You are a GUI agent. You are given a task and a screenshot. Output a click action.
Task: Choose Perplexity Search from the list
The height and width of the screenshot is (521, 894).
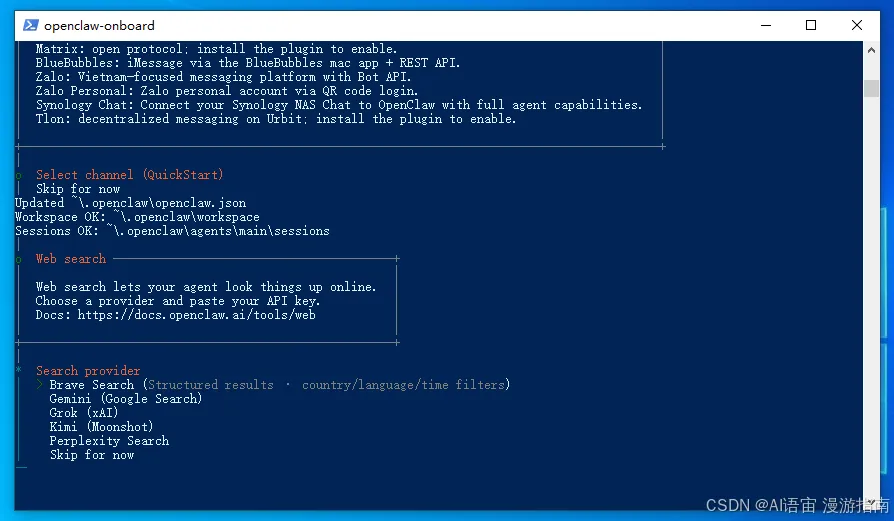[x=109, y=441]
